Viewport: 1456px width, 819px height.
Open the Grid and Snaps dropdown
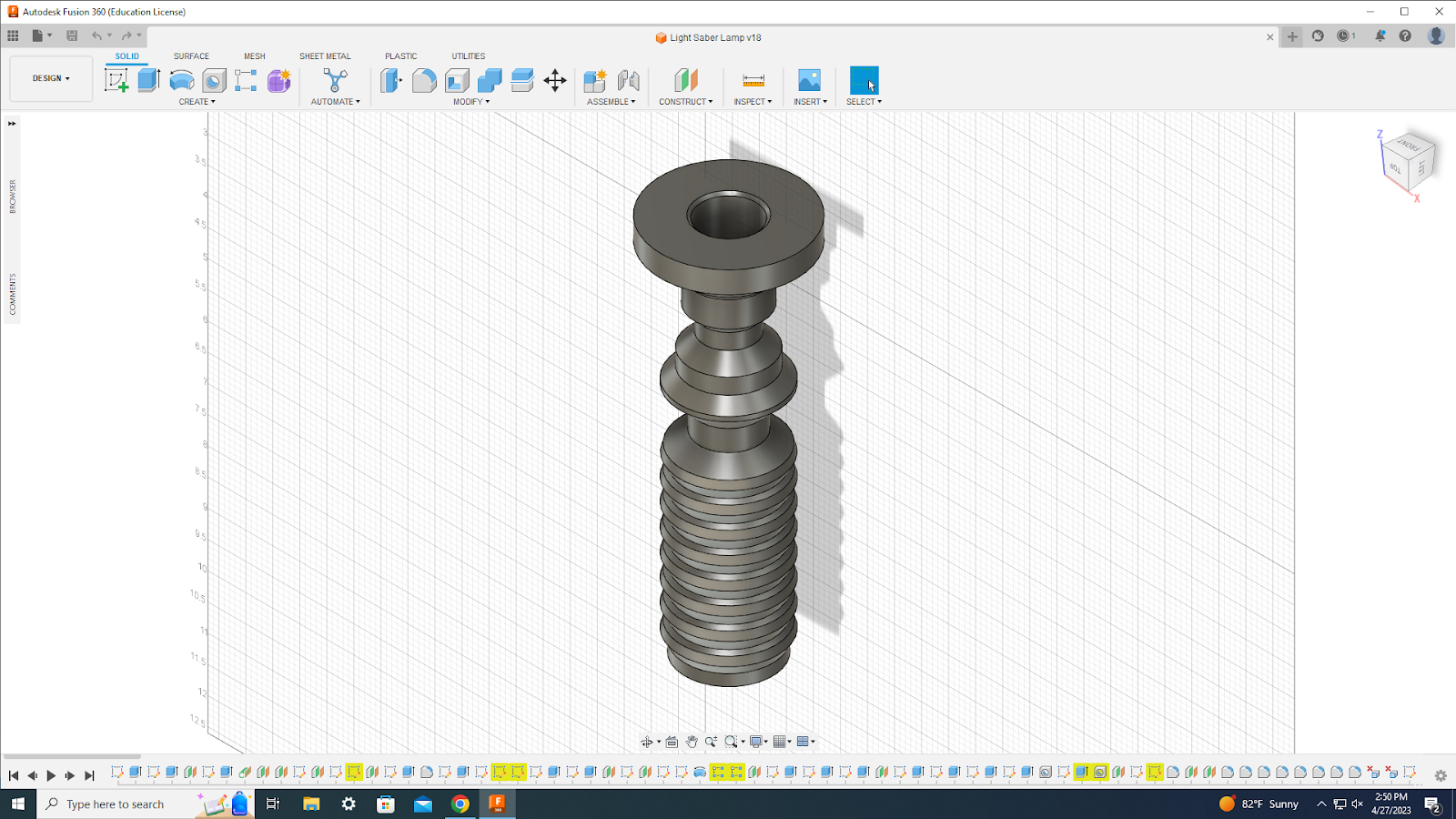(x=782, y=742)
